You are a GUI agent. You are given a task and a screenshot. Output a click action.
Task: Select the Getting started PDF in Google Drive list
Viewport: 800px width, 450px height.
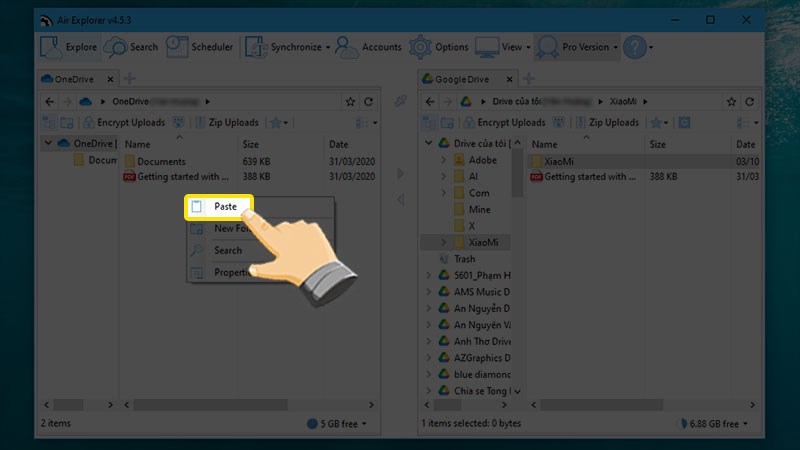click(584, 177)
